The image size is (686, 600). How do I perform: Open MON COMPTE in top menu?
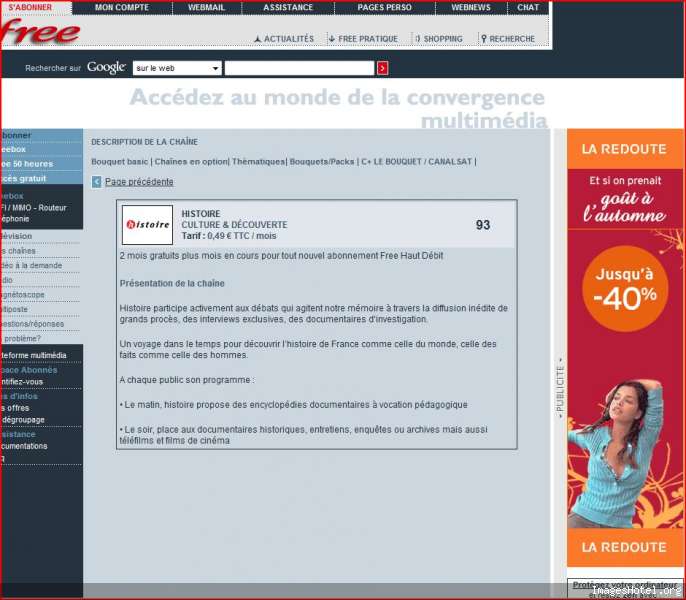122,7
